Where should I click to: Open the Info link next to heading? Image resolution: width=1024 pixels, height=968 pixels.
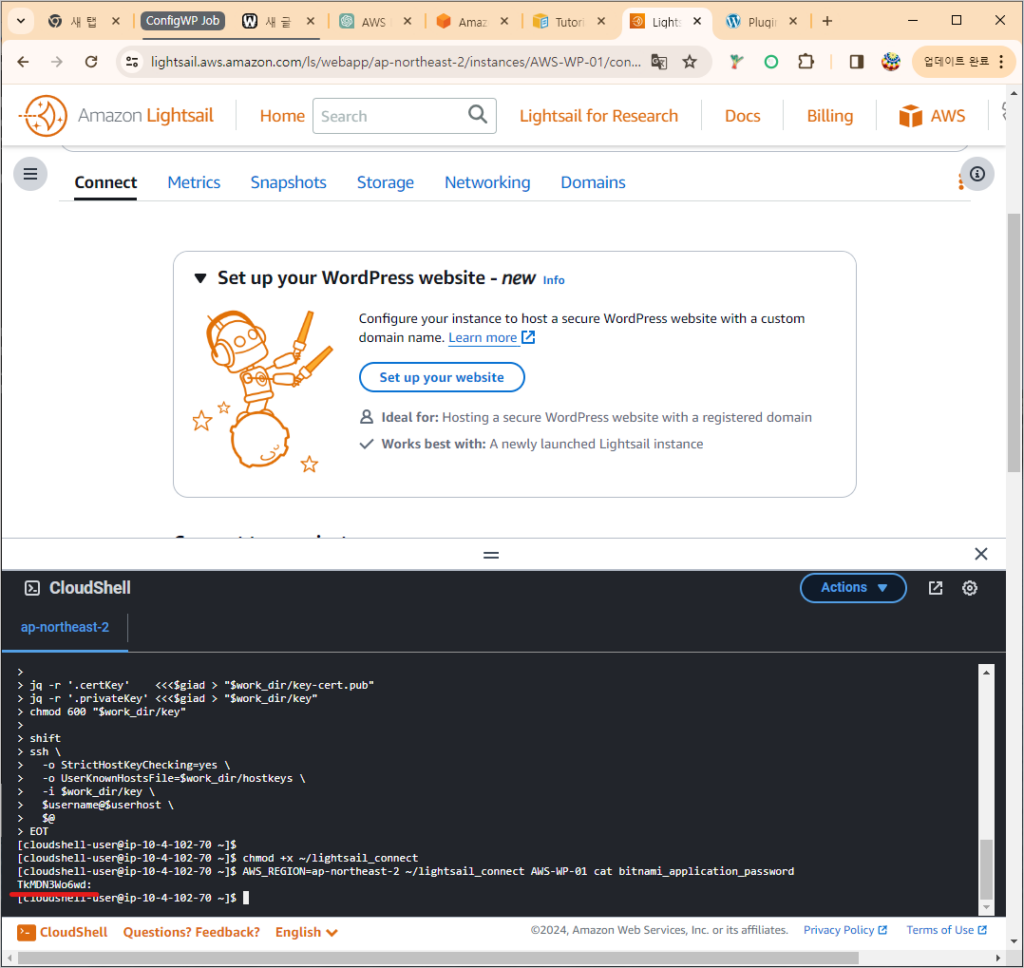pos(554,280)
